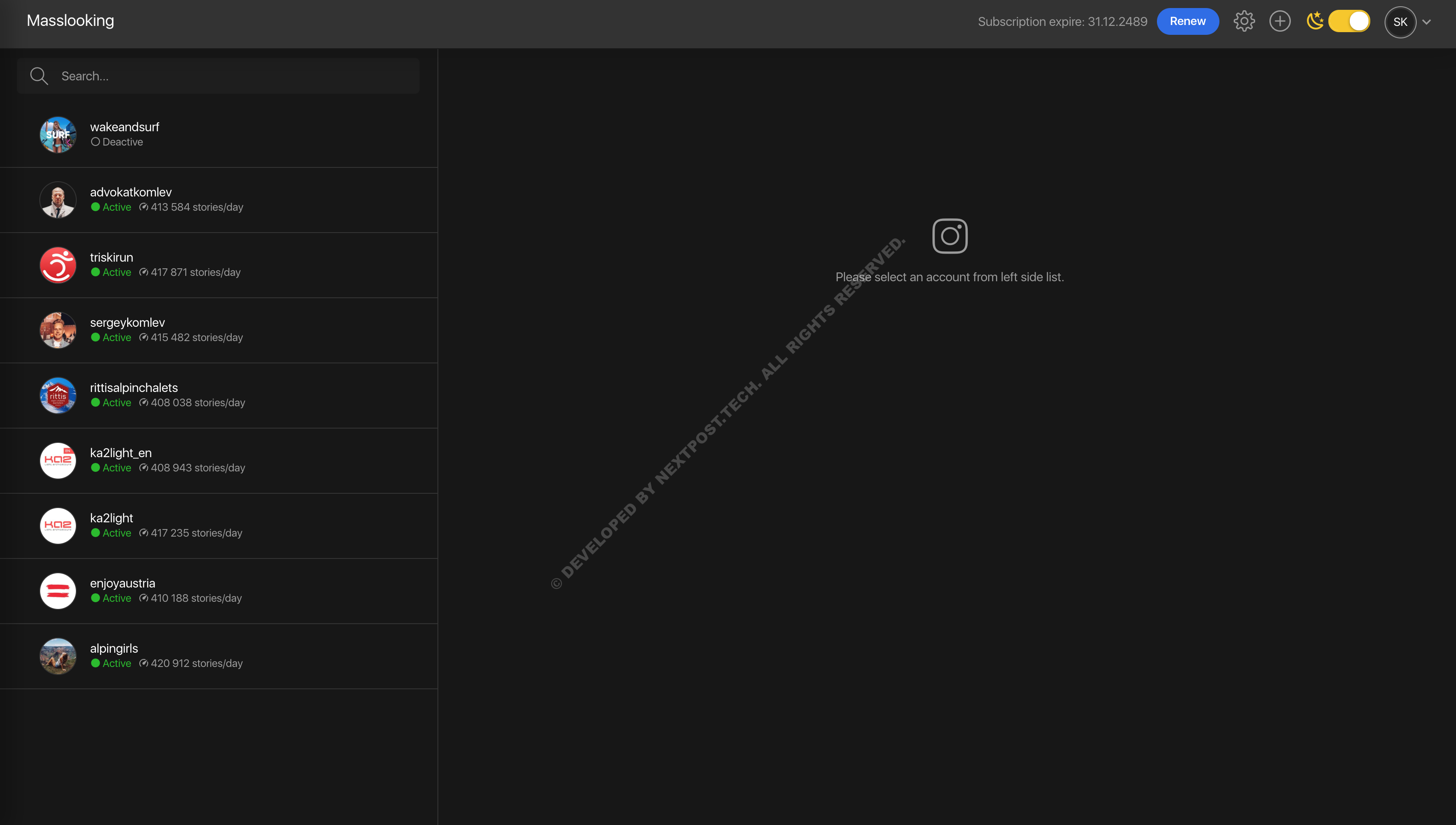Click the add account plus icon
Screen dimensions: 1456x825
pyautogui.click(x=1279, y=21)
